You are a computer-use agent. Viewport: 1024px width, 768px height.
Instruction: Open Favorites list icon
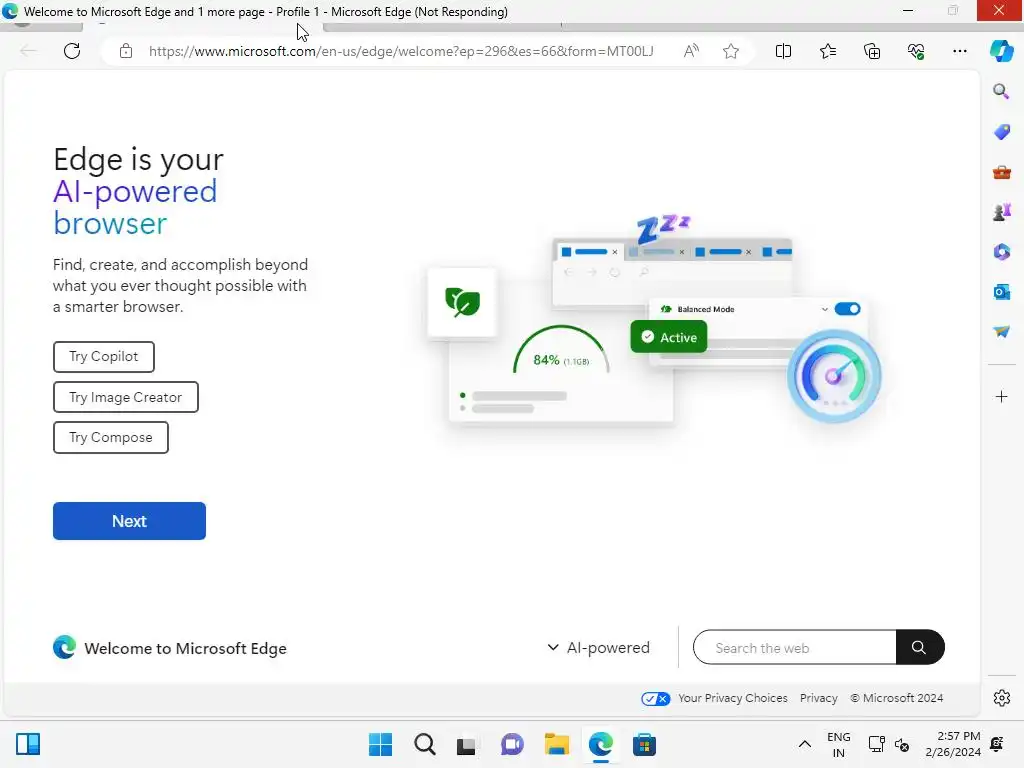click(x=827, y=51)
